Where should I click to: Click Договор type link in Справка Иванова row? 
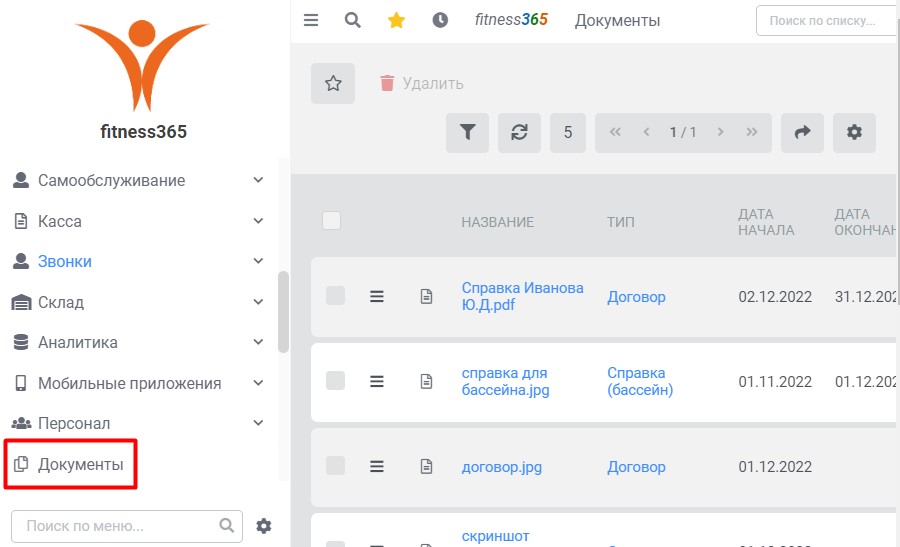tap(636, 297)
